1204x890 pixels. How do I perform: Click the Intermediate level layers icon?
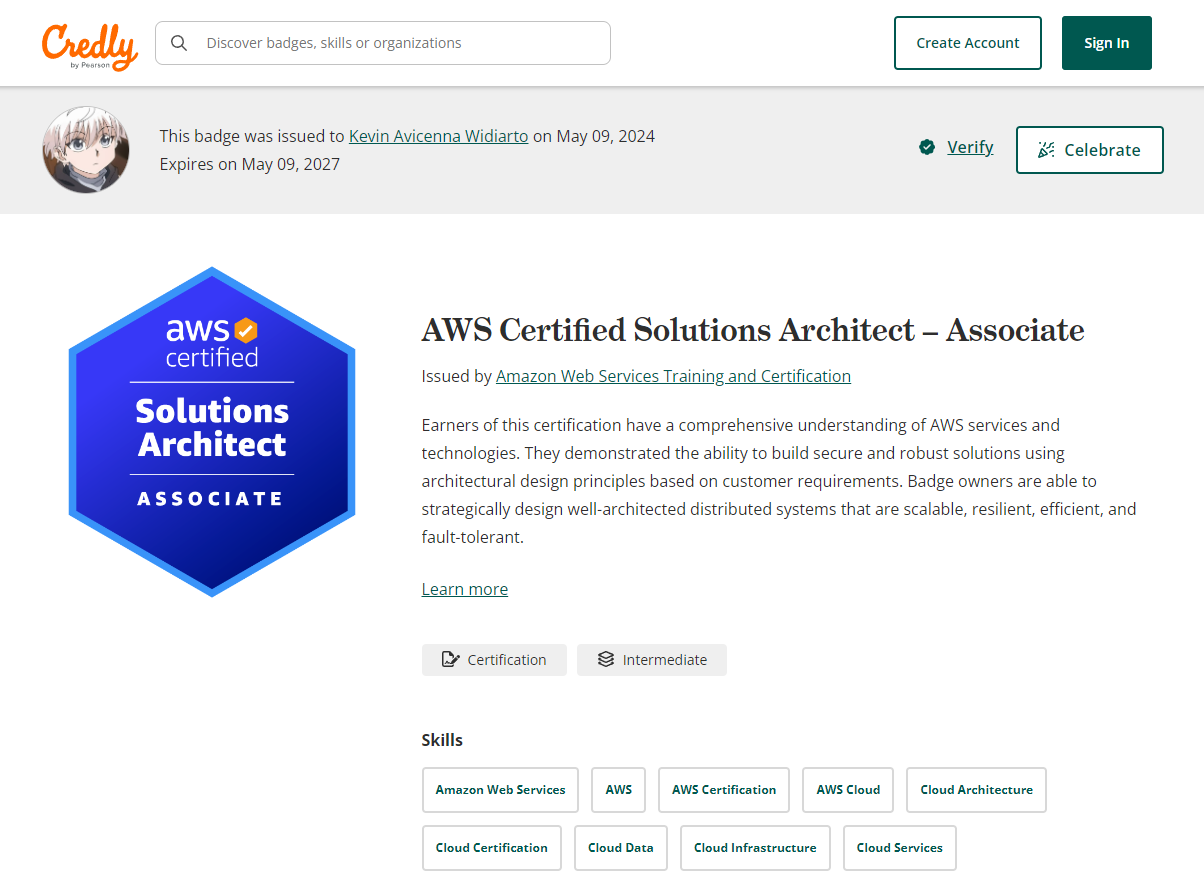[x=605, y=660]
